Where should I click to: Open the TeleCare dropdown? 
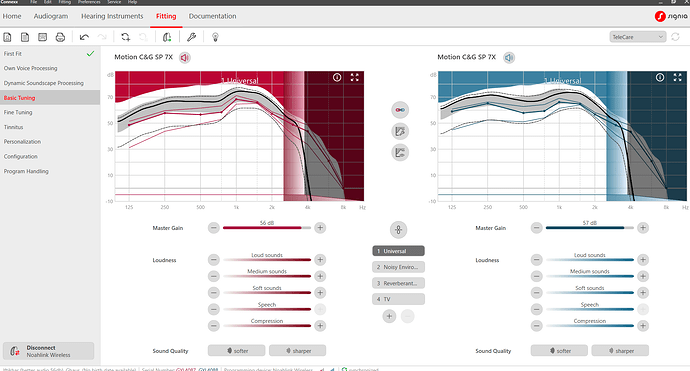click(x=638, y=37)
